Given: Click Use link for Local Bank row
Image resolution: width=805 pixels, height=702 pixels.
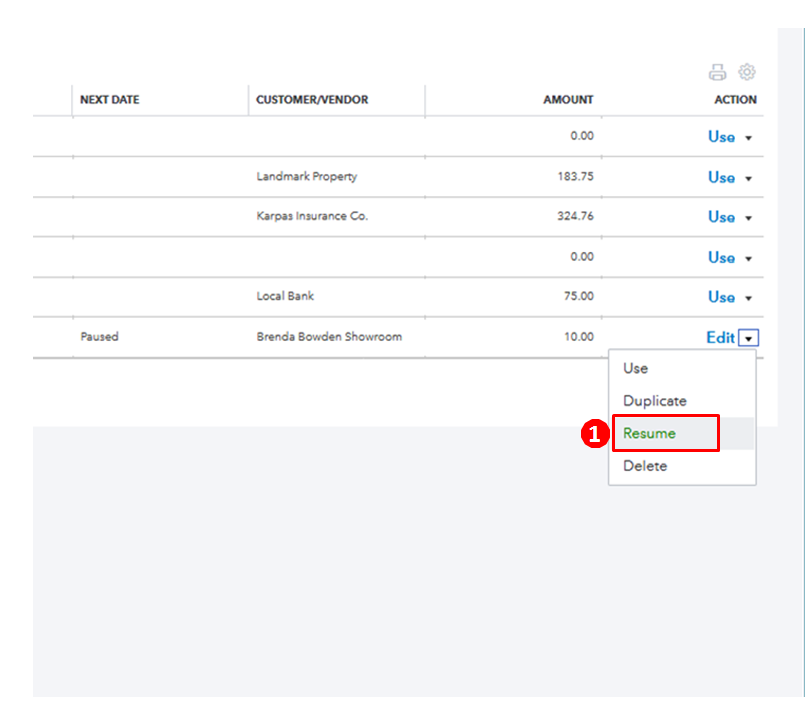Looking at the screenshot, I should (x=721, y=297).
